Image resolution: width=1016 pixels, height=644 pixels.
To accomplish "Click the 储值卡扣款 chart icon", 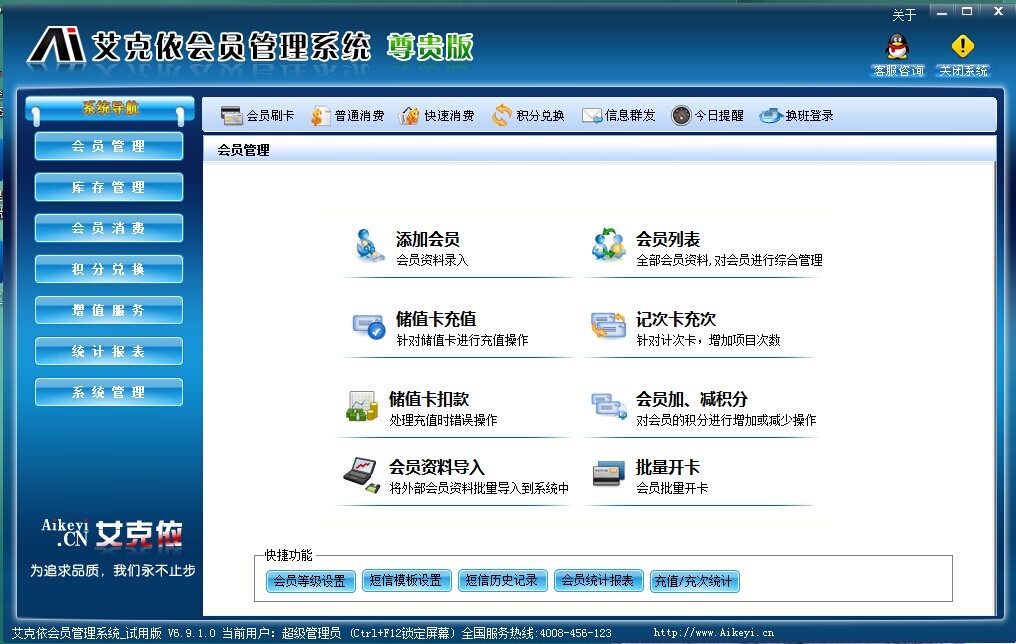I will (362, 406).
